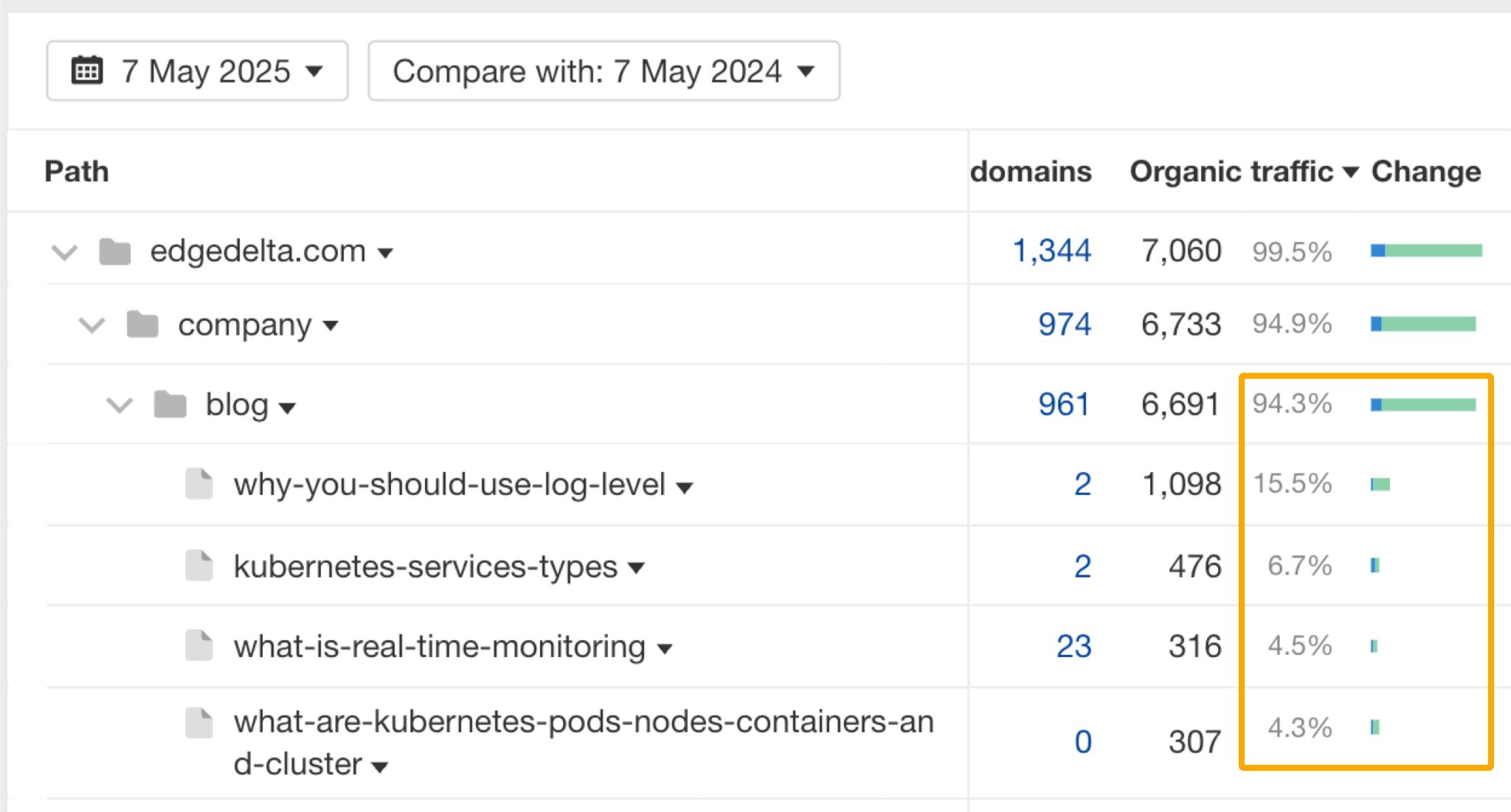Click the why-you-should-use-log-level page icon
The width and height of the screenshot is (1511, 812).
point(198,485)
